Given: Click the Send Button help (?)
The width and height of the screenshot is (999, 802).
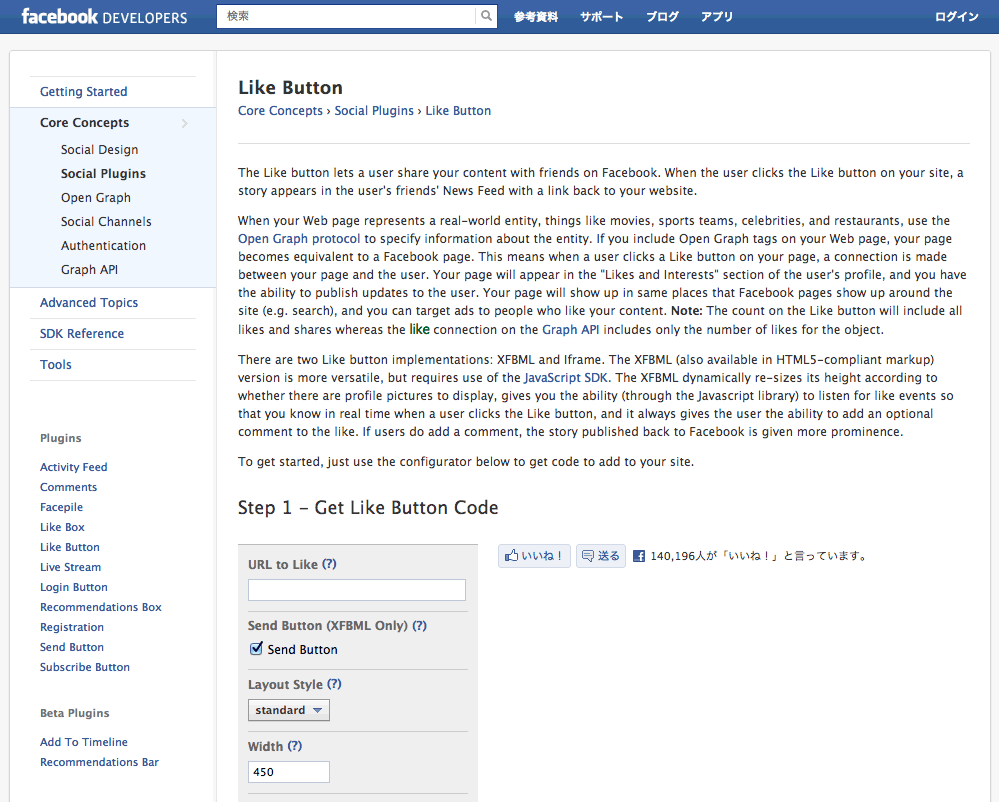Looking at the screenshot, I should tap(419, 626).
